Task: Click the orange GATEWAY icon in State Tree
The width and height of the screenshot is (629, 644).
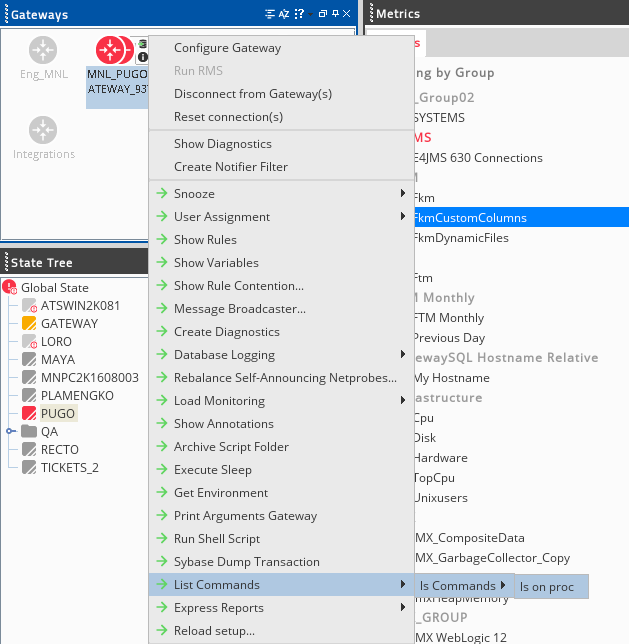Action: 29,324
